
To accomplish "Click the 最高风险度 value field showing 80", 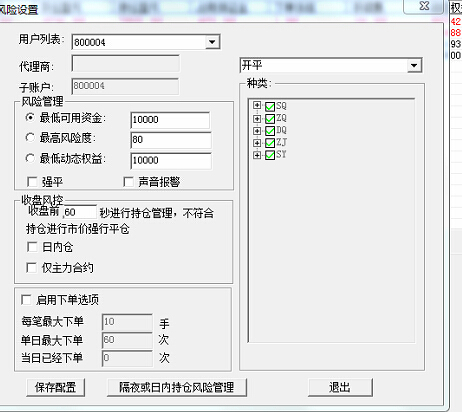I will [171, 140].
